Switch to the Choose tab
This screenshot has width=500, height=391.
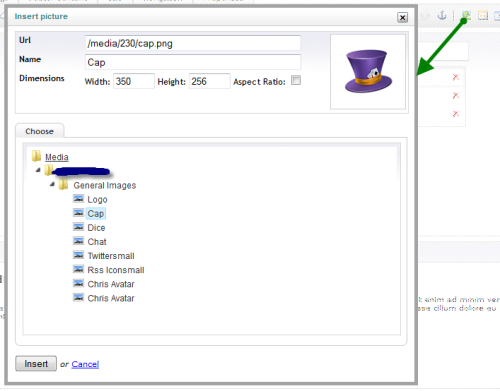[x=40, y=131]
